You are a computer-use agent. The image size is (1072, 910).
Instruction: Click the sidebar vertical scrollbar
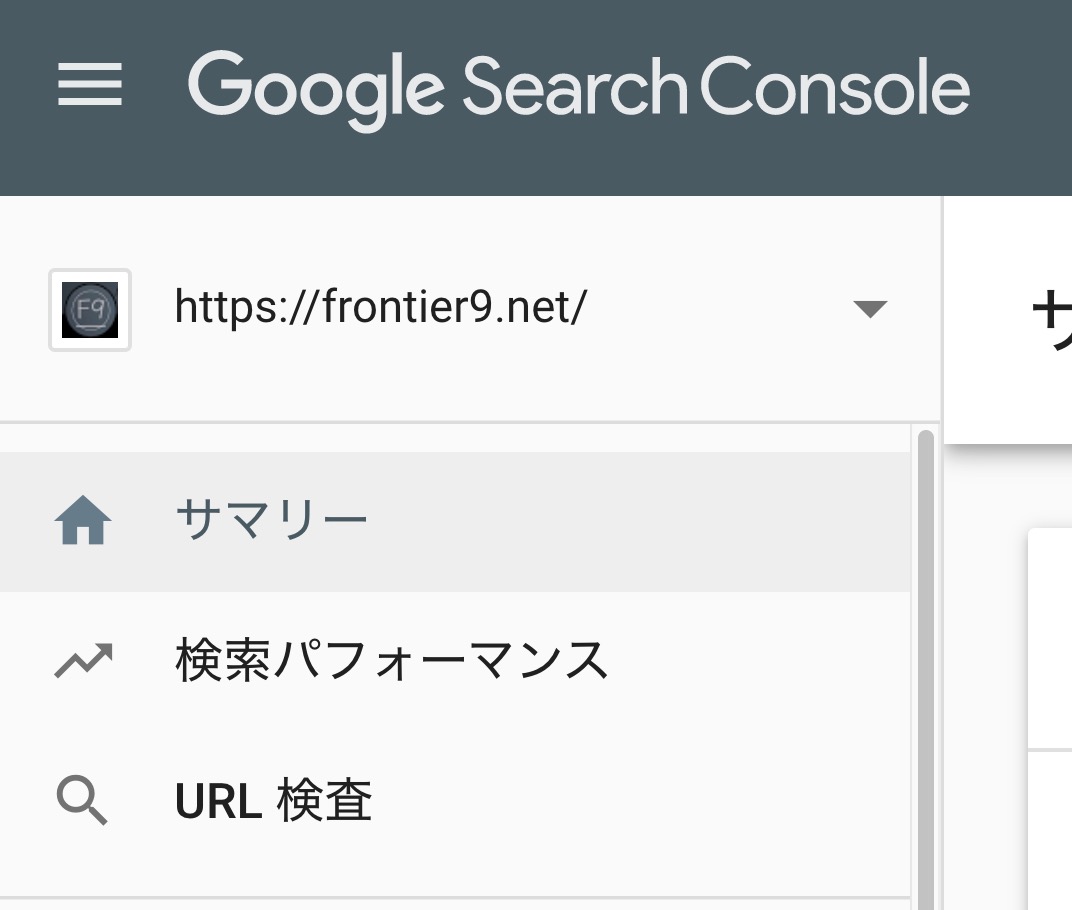click(x=926, y=670)
